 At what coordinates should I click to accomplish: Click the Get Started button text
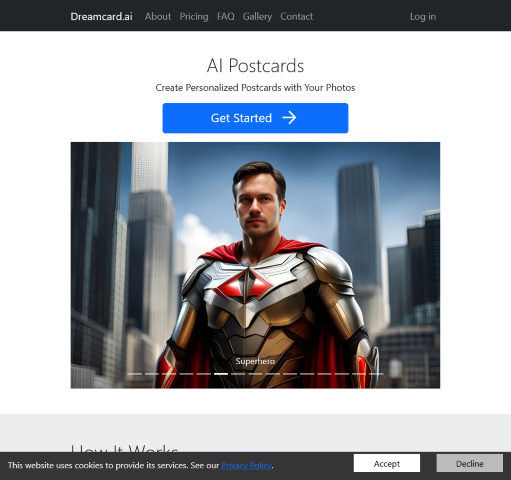click(241, 118)
